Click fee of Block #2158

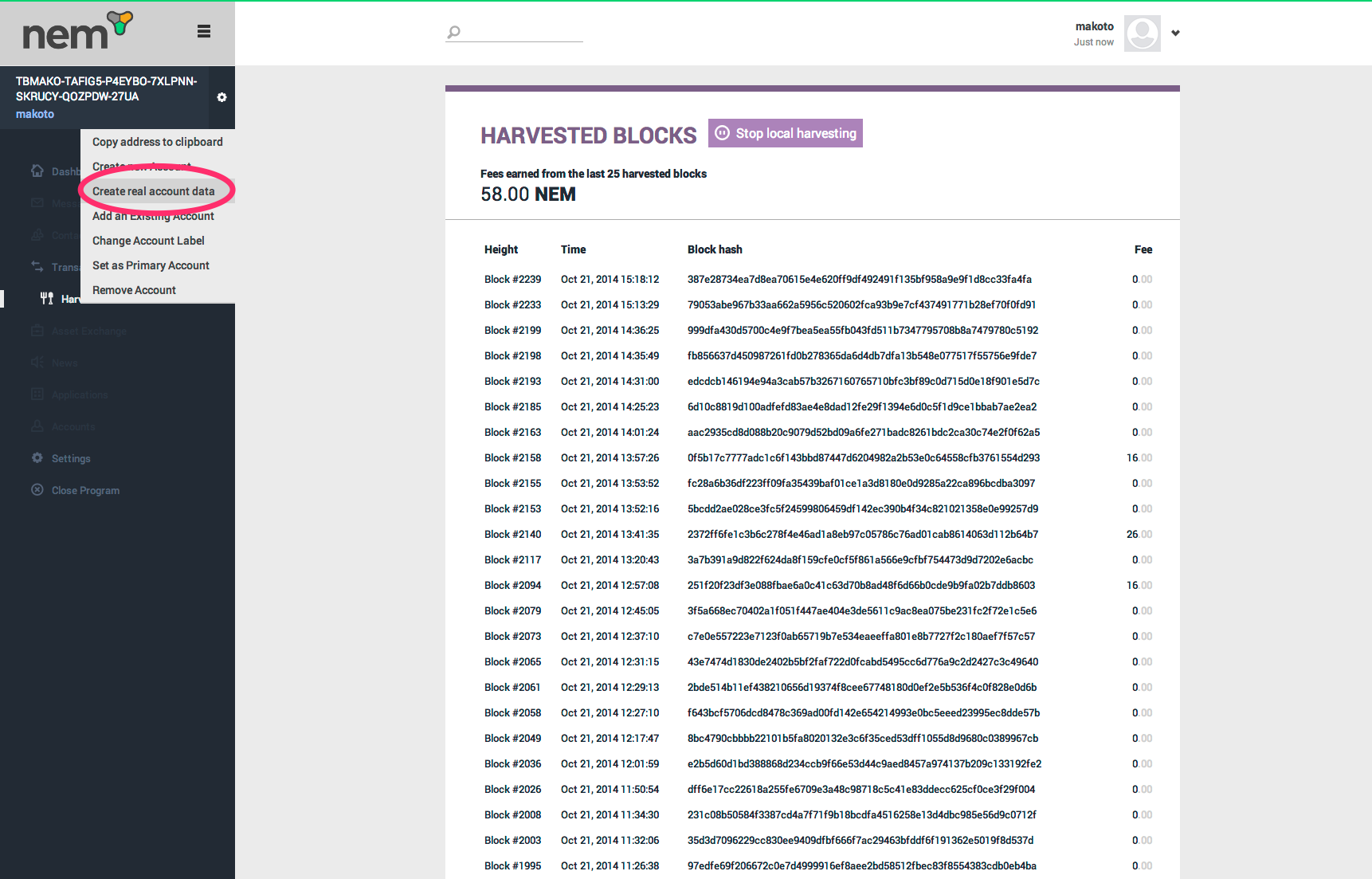(1139, 457)
